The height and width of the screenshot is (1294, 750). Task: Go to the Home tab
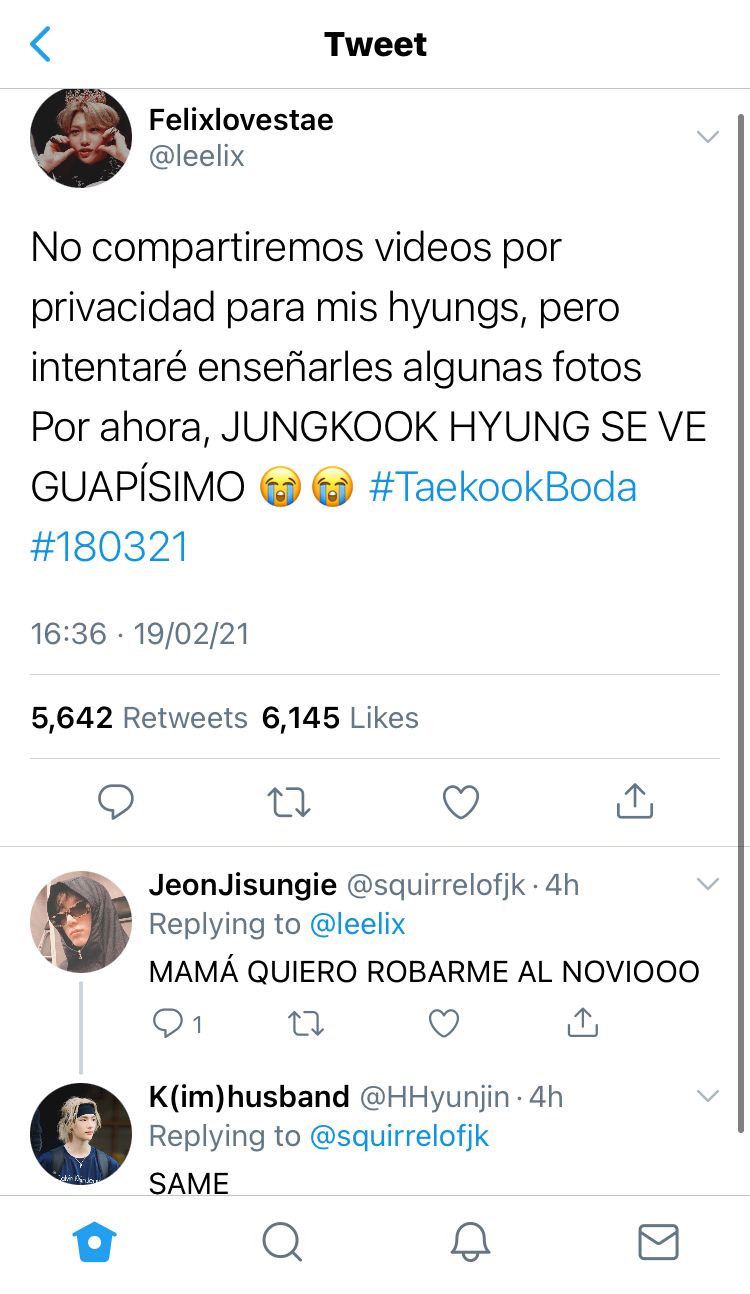(x=95, y=1242)
